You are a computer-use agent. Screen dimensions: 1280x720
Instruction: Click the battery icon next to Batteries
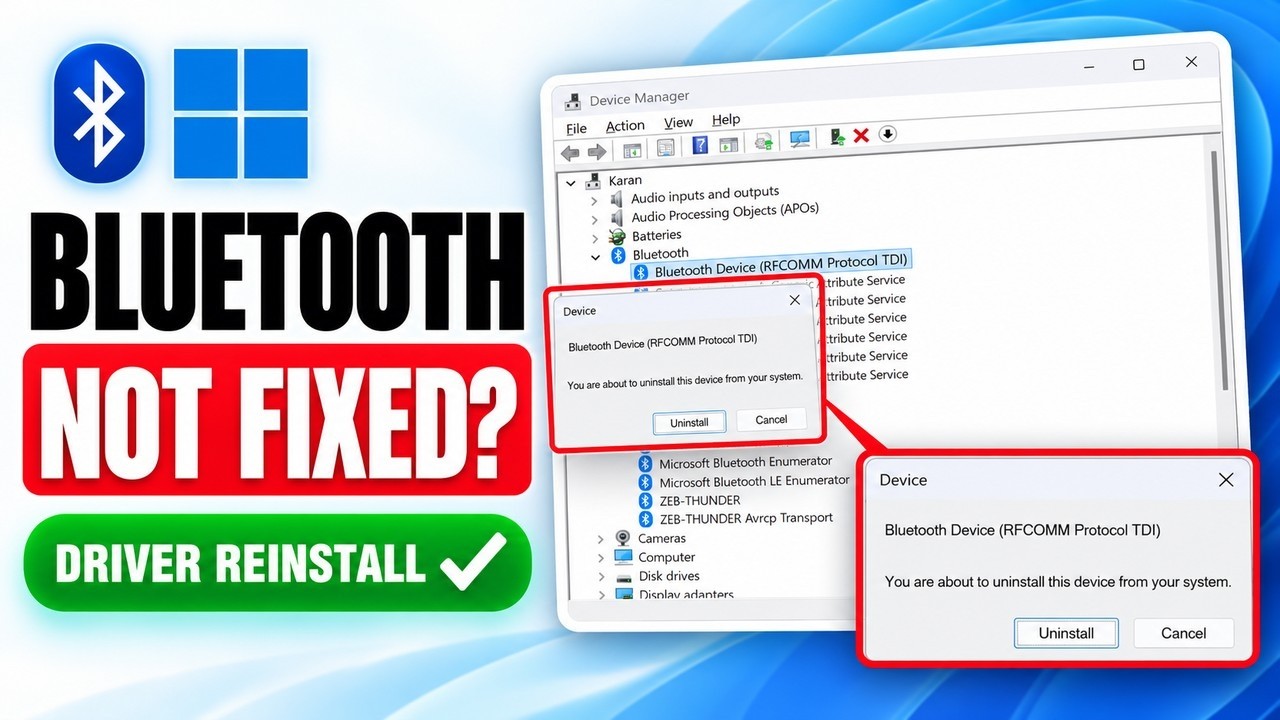[x=618, y=237]
